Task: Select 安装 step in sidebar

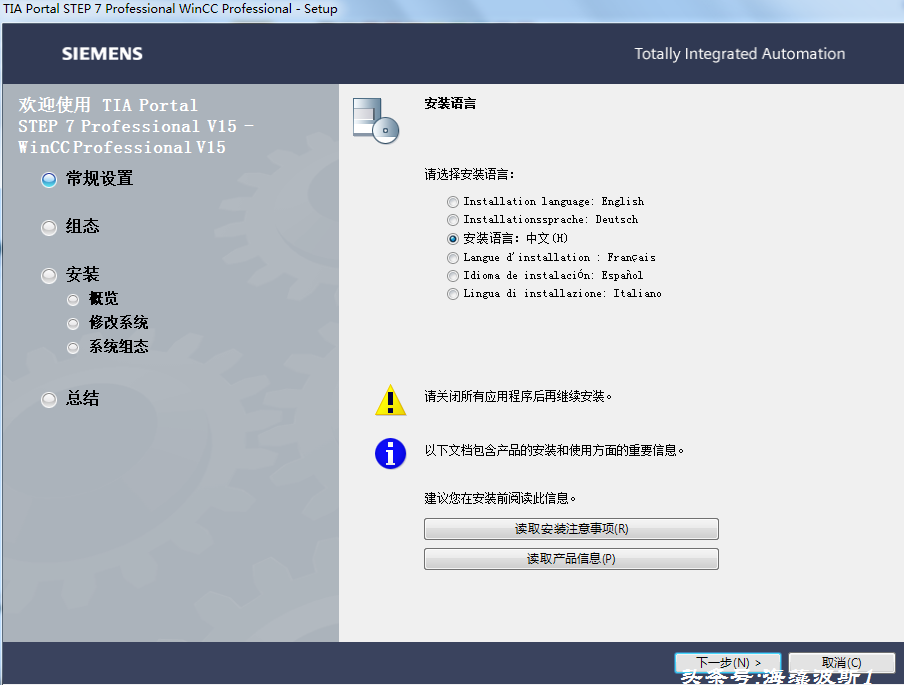Action: 82,275
